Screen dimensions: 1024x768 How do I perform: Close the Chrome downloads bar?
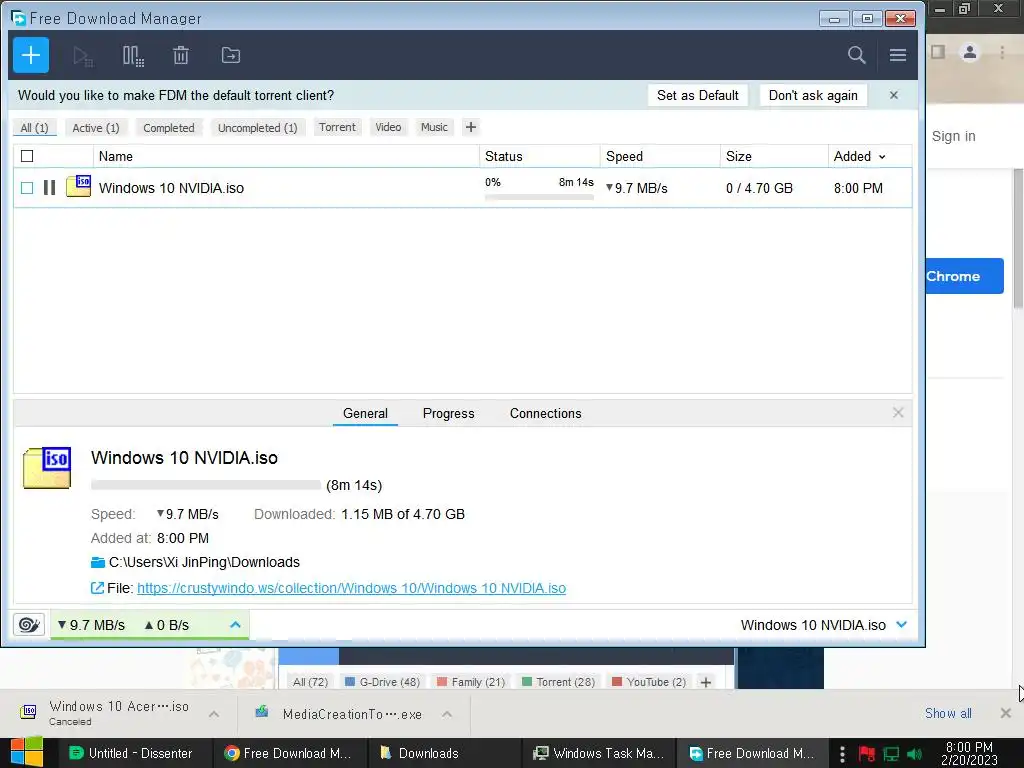click(x=1006, y=713)
